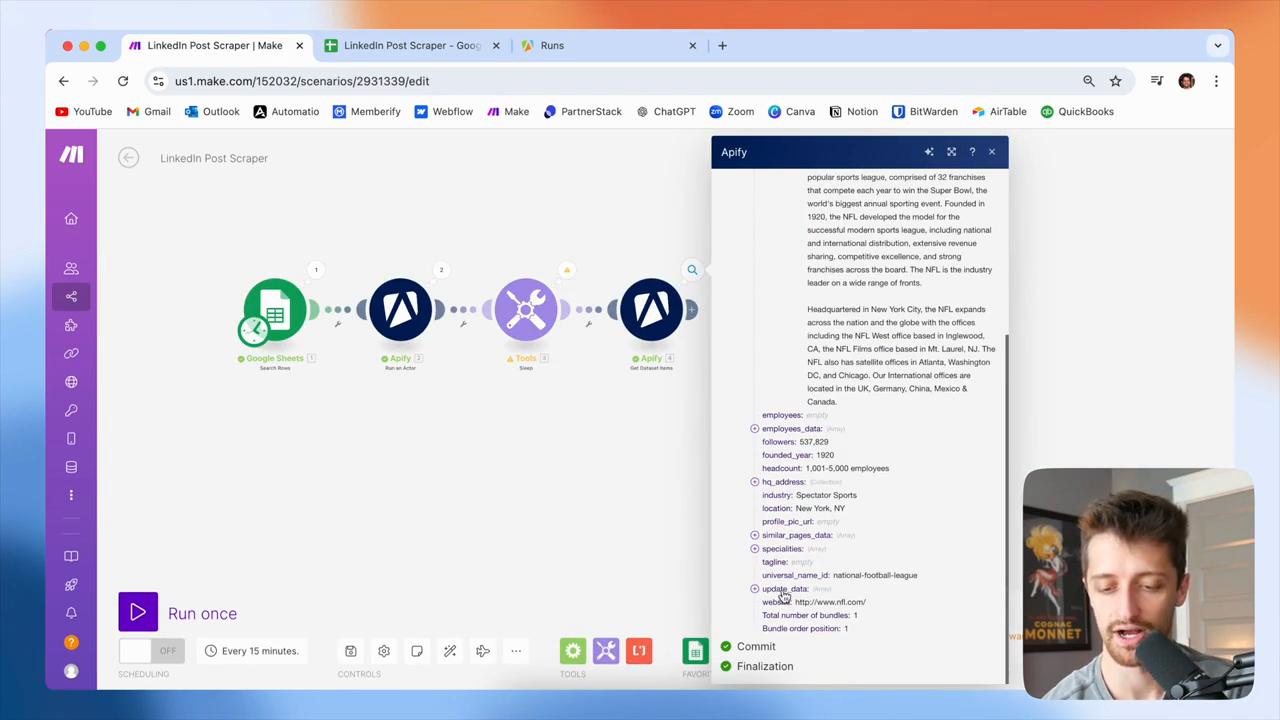This screenshot has width=1280, height=720.
Task: Open PartnerStack bookmark
Action: tap(583, 112)
